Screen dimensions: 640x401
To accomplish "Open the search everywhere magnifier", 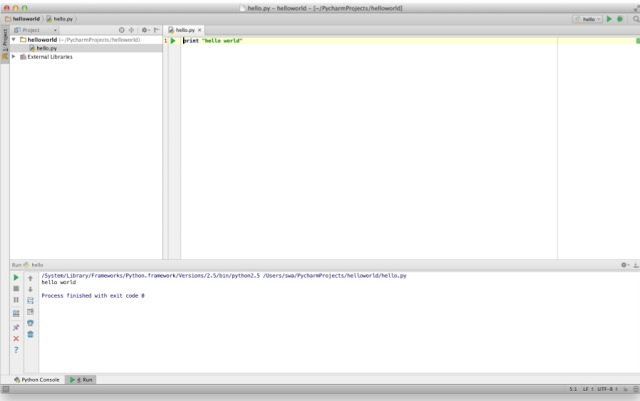I will [636, 19].
